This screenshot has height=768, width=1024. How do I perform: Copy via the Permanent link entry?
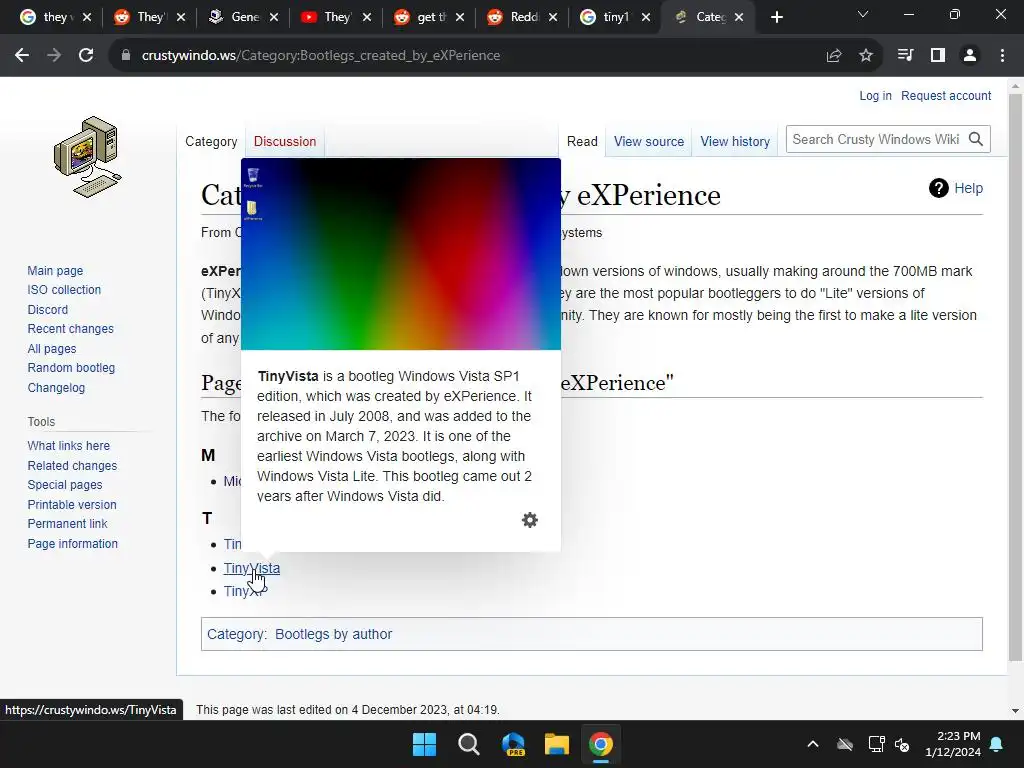click(67, 523)
